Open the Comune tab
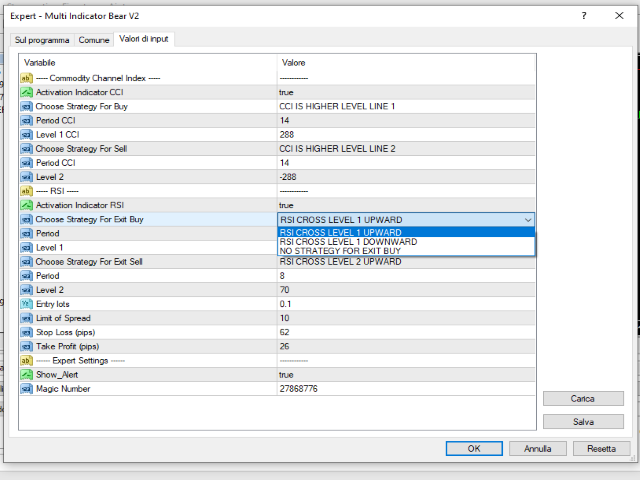The height and width of the screenshot is (480, 640). 94,40
